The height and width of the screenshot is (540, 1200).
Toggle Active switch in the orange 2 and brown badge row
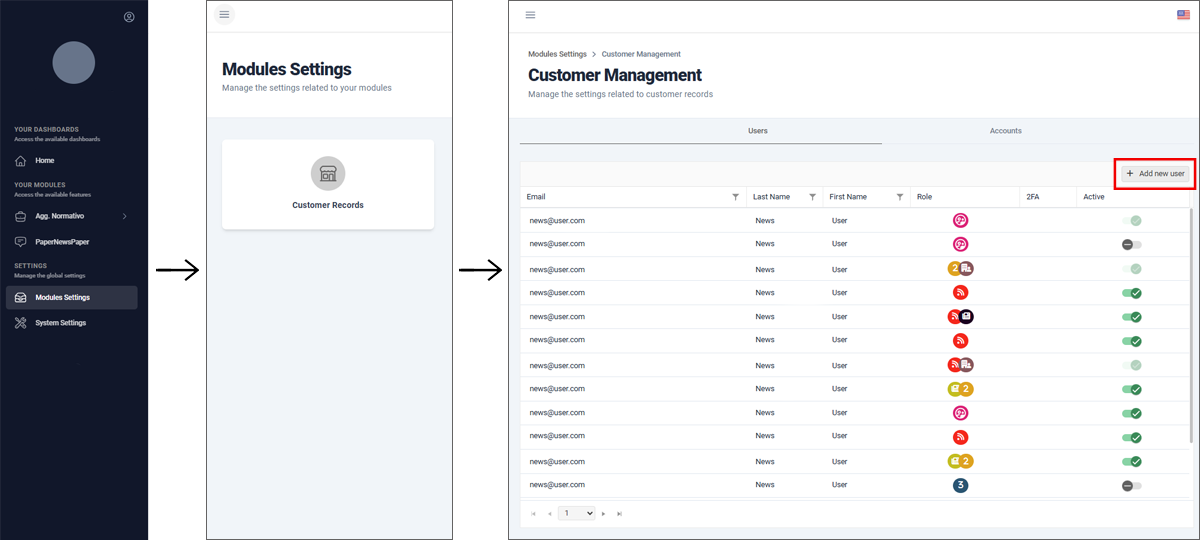(x=1132, y=268)
